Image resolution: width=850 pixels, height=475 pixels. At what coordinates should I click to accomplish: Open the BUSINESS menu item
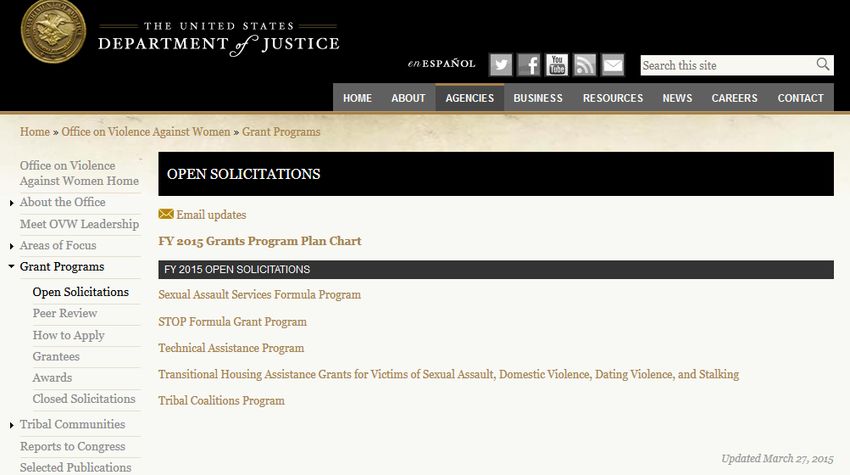pyautogui.click(x=538, y=98)
